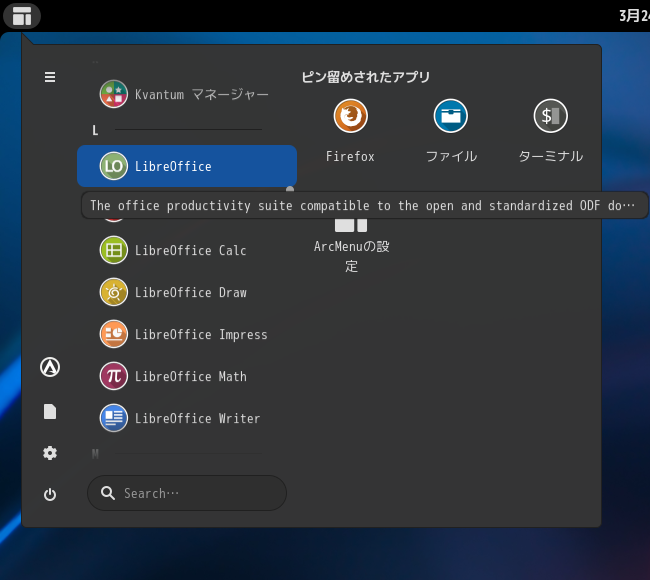Launch pinned Firefox app
Image resolution: width=650 pixels, height=580 pixels.
[350, 131]
